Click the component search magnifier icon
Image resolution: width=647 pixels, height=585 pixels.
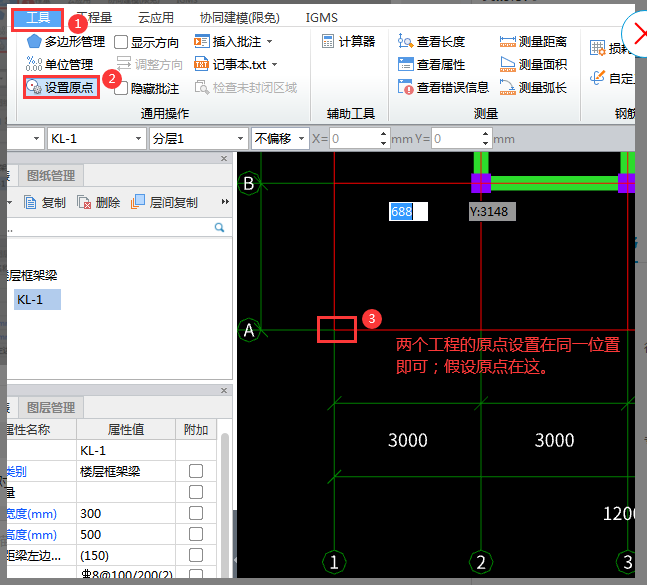point(220,227)
